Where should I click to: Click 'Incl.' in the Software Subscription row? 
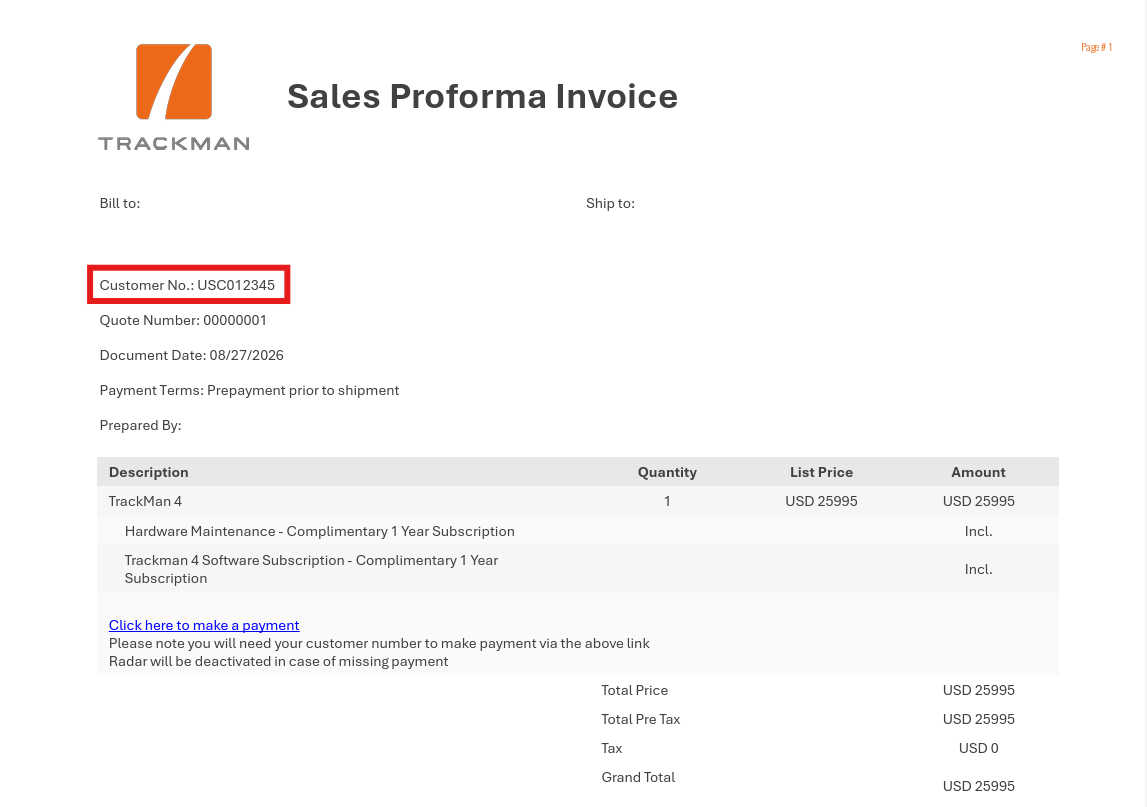click(x=979, y=569)
